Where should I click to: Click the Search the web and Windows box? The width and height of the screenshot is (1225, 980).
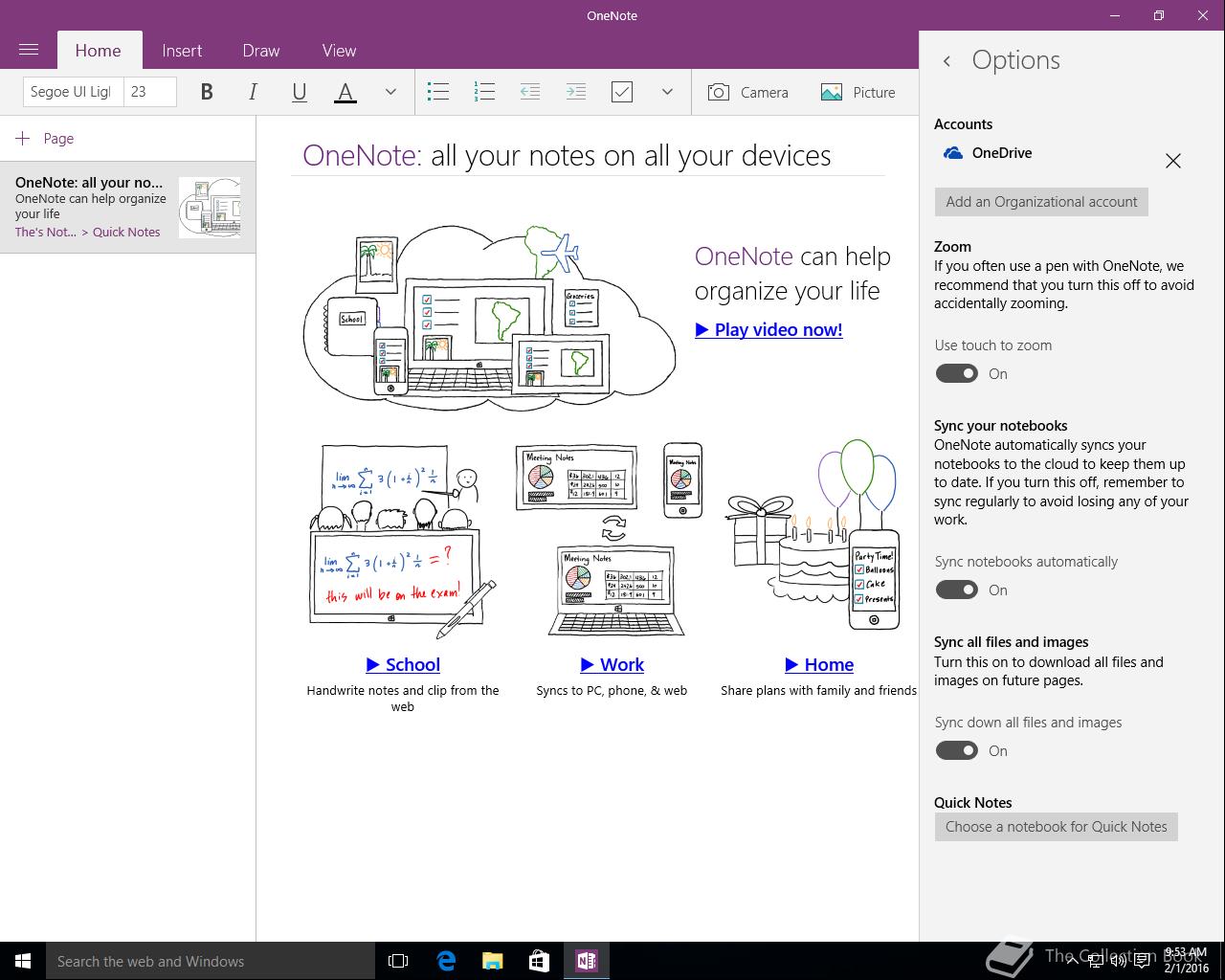point(211,961)
